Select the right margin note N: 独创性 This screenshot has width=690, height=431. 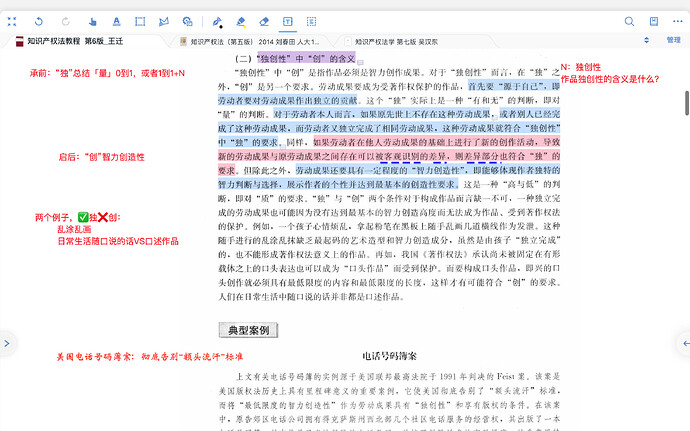(580, 67)
